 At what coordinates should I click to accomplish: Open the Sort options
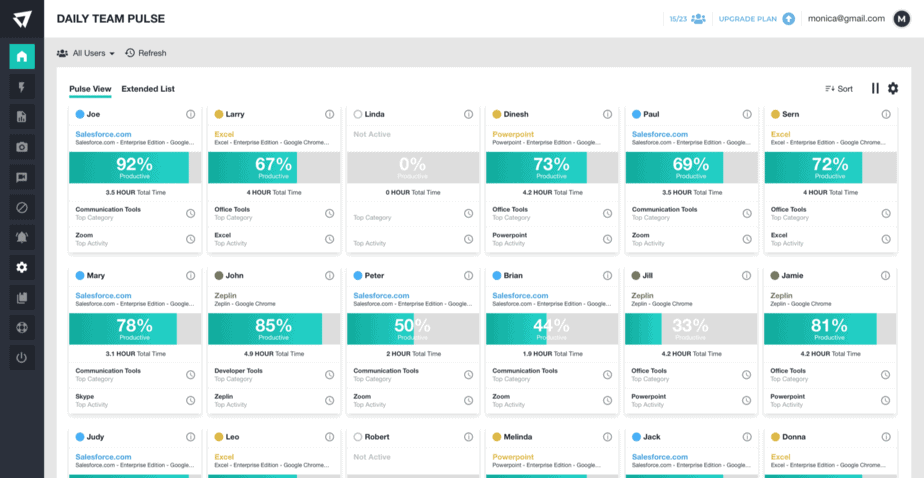pos(839,89)
